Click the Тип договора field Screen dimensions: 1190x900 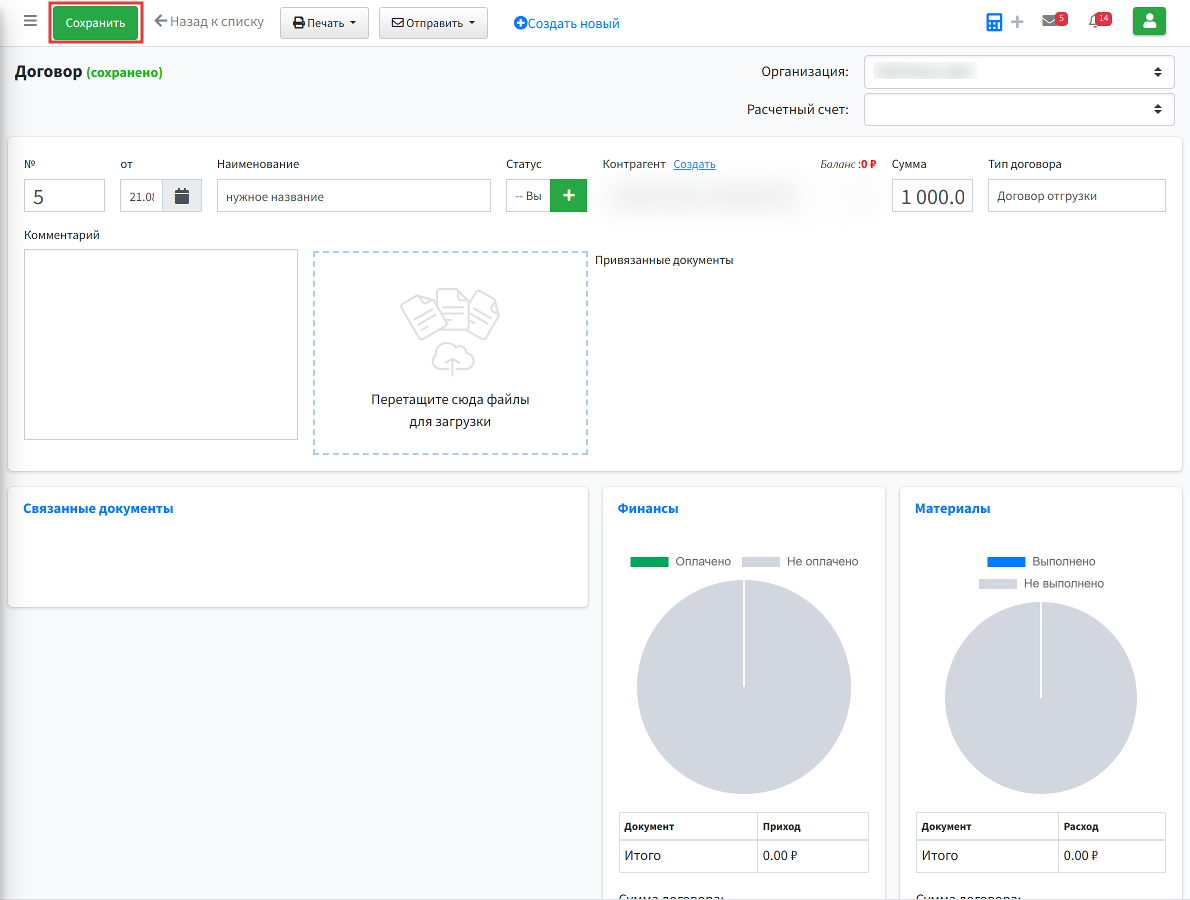pyautogui.click(x=1076, y=196)
